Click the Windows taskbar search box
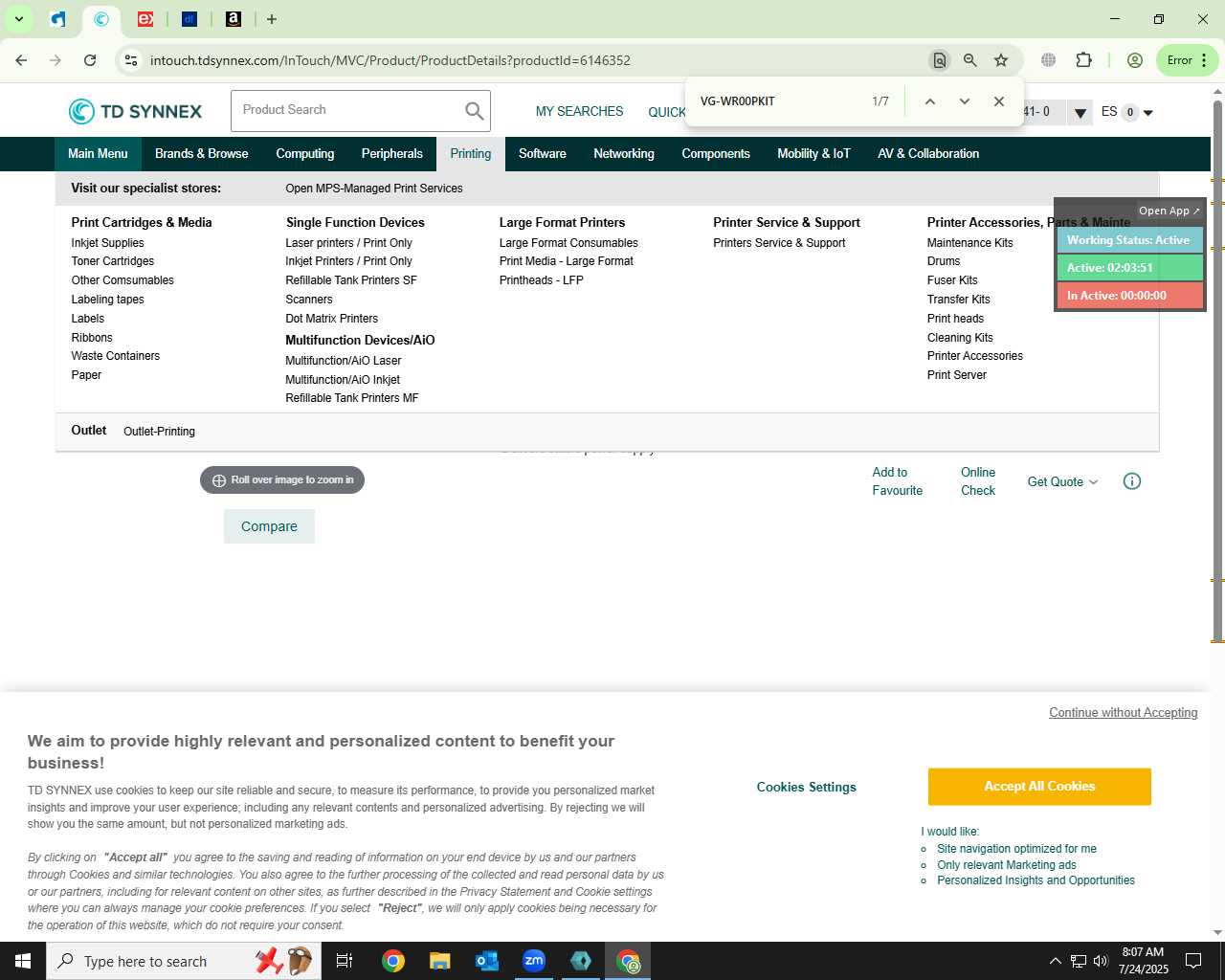The height and width of the screenshot is (980, 1225). [182, 961]
